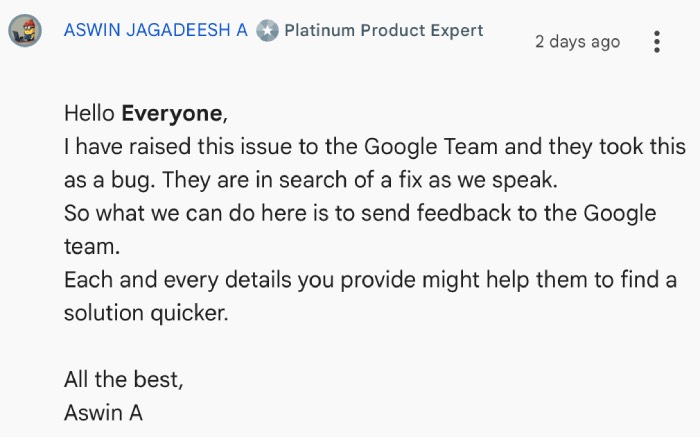700x437 pixels.
Task: Open the three-dot more options menu
Action: [x=656, y=42]
